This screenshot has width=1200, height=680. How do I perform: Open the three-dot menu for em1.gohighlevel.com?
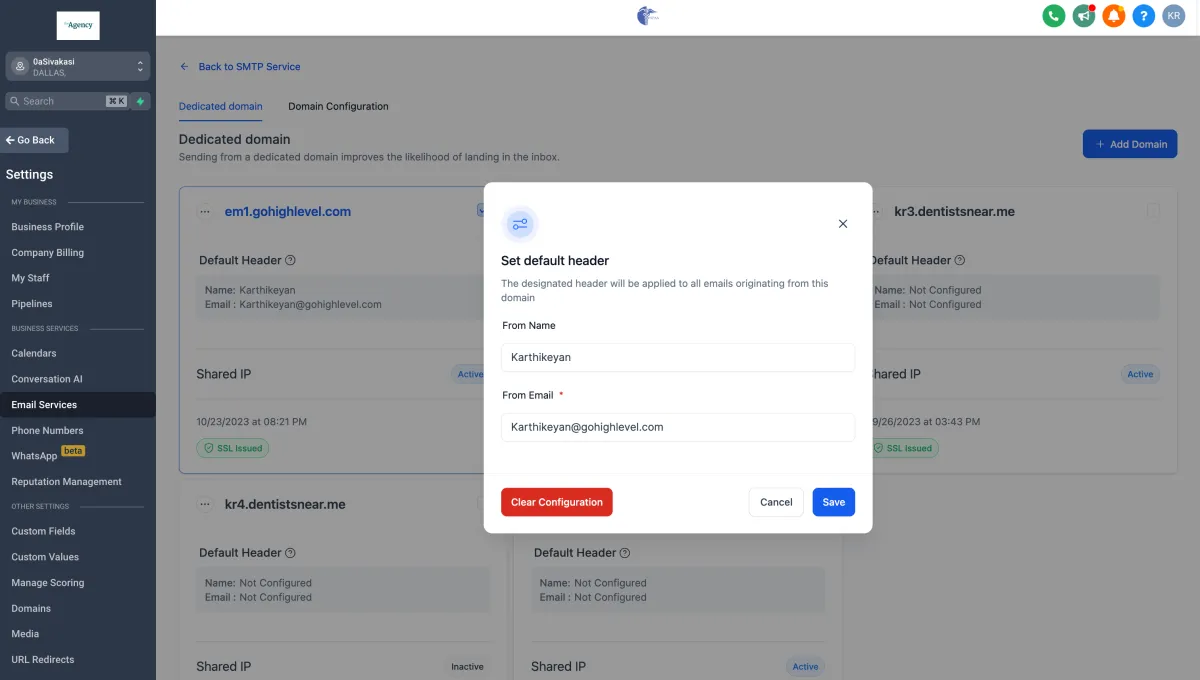[x=205, y=212]
